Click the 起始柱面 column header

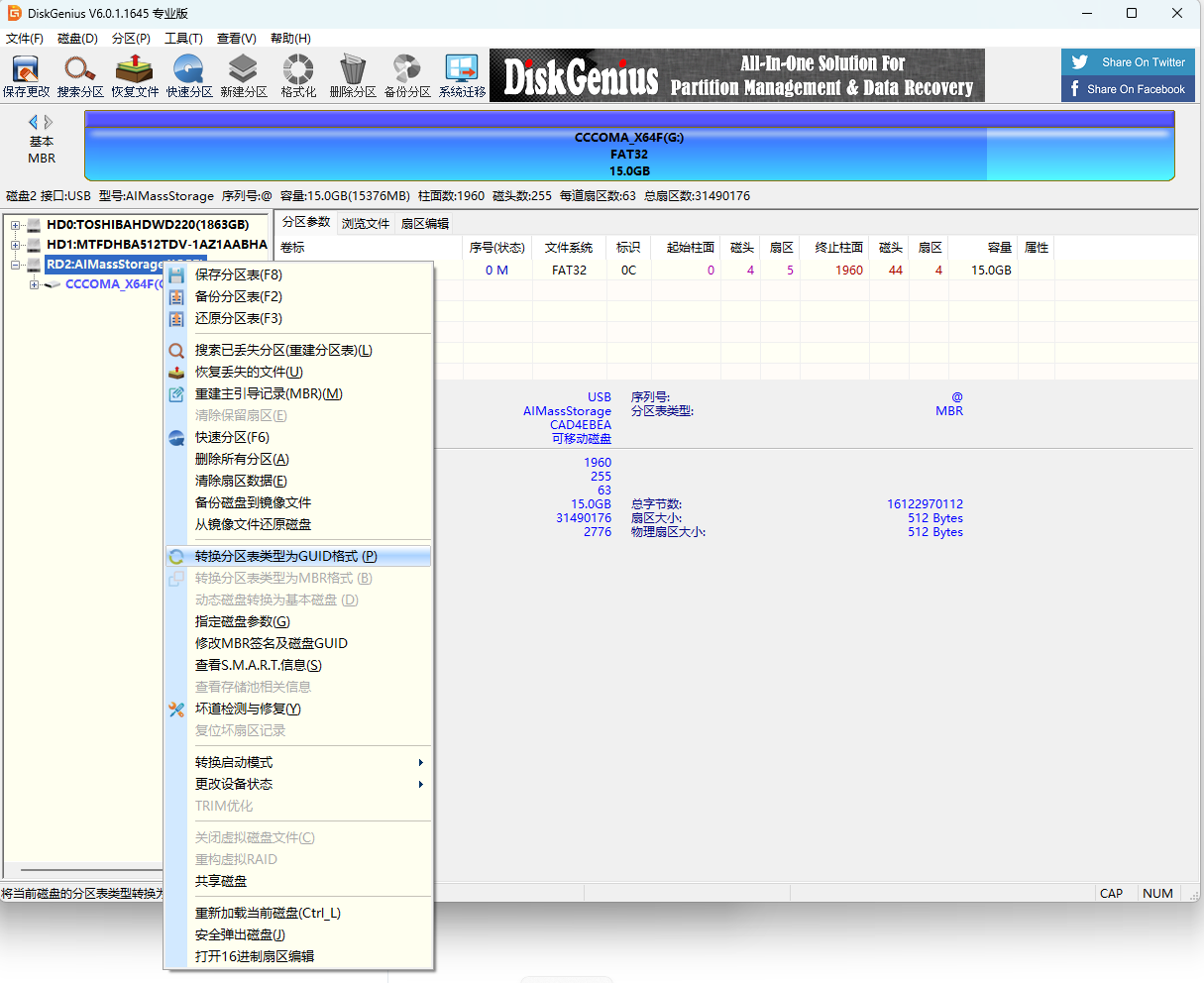tap(687, 248)
